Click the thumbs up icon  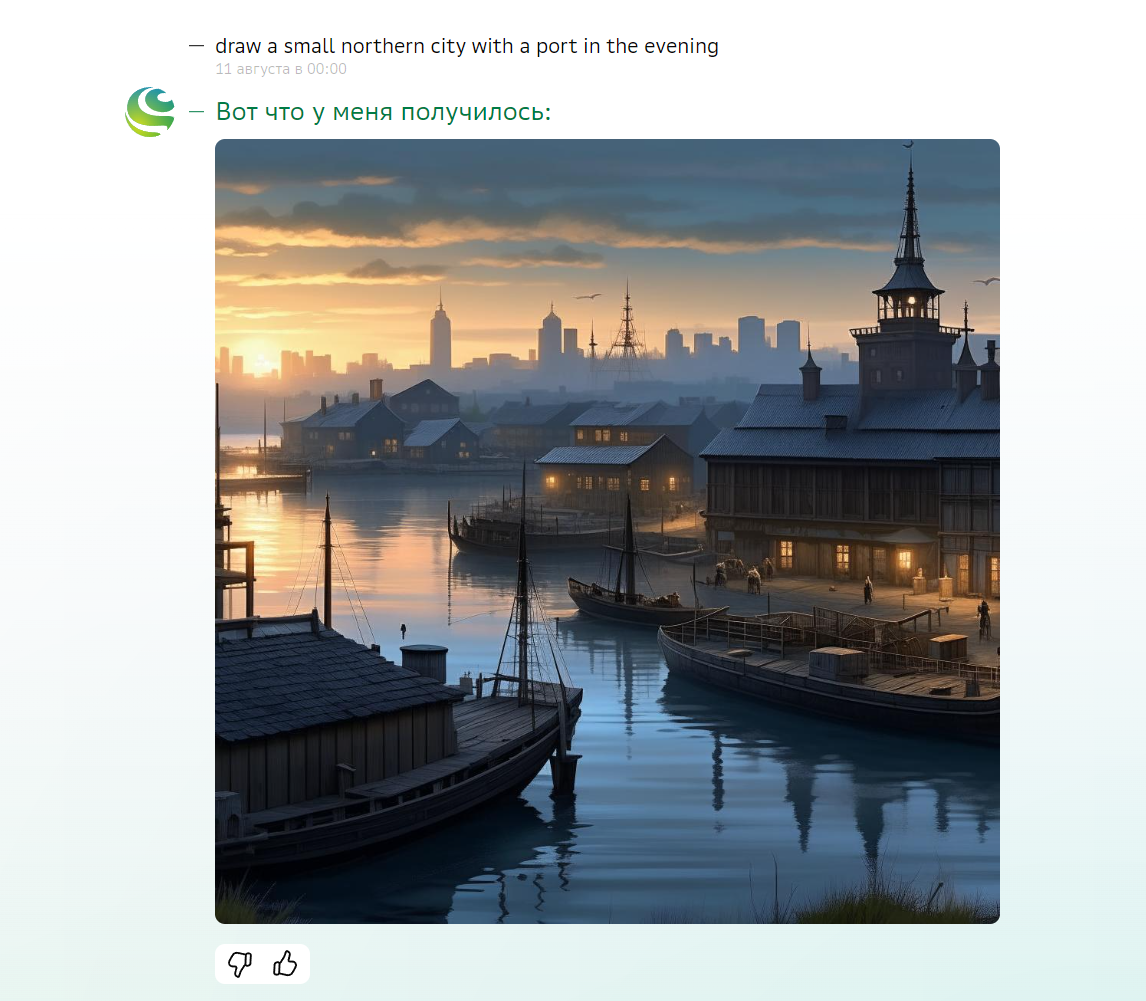coord(285,964)
